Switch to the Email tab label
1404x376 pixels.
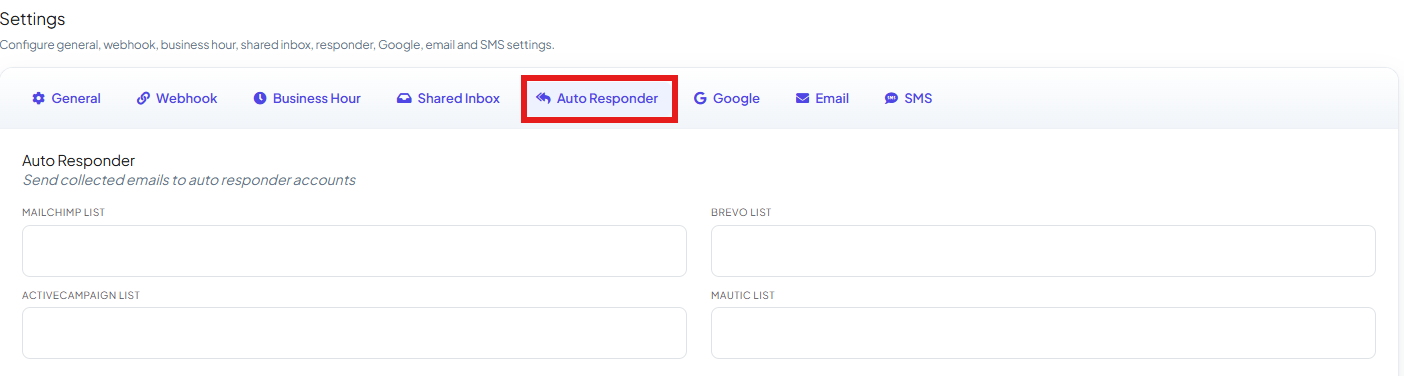pos(832,98)
